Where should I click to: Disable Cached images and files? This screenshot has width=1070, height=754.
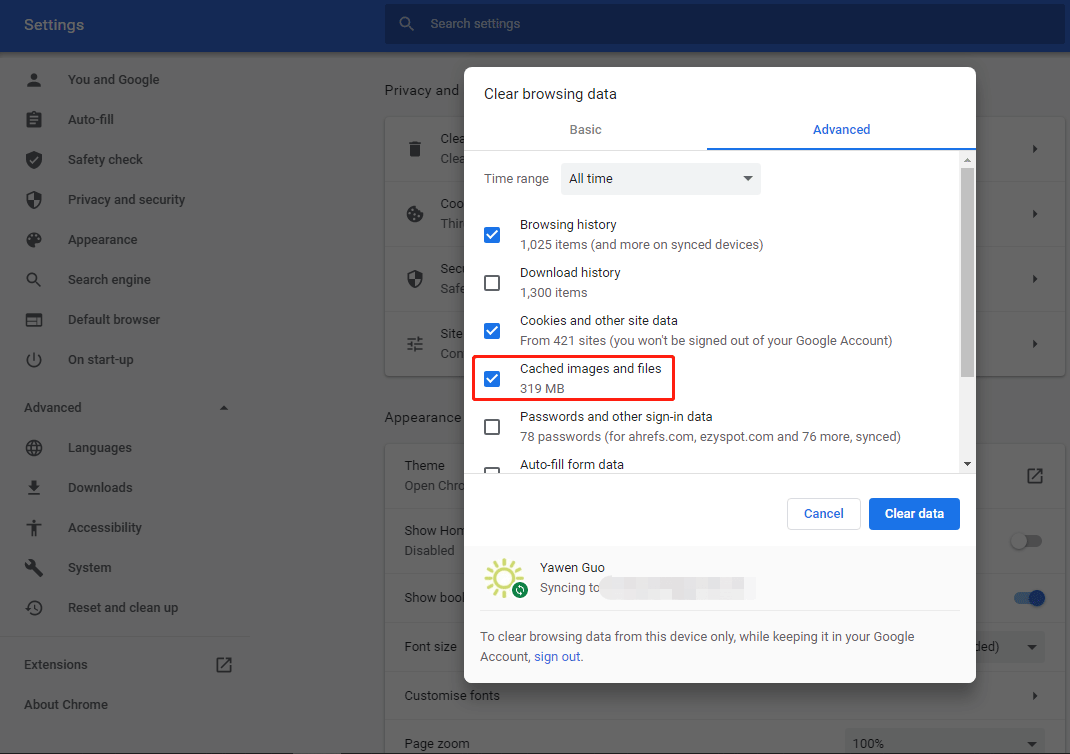click(492, 379)
